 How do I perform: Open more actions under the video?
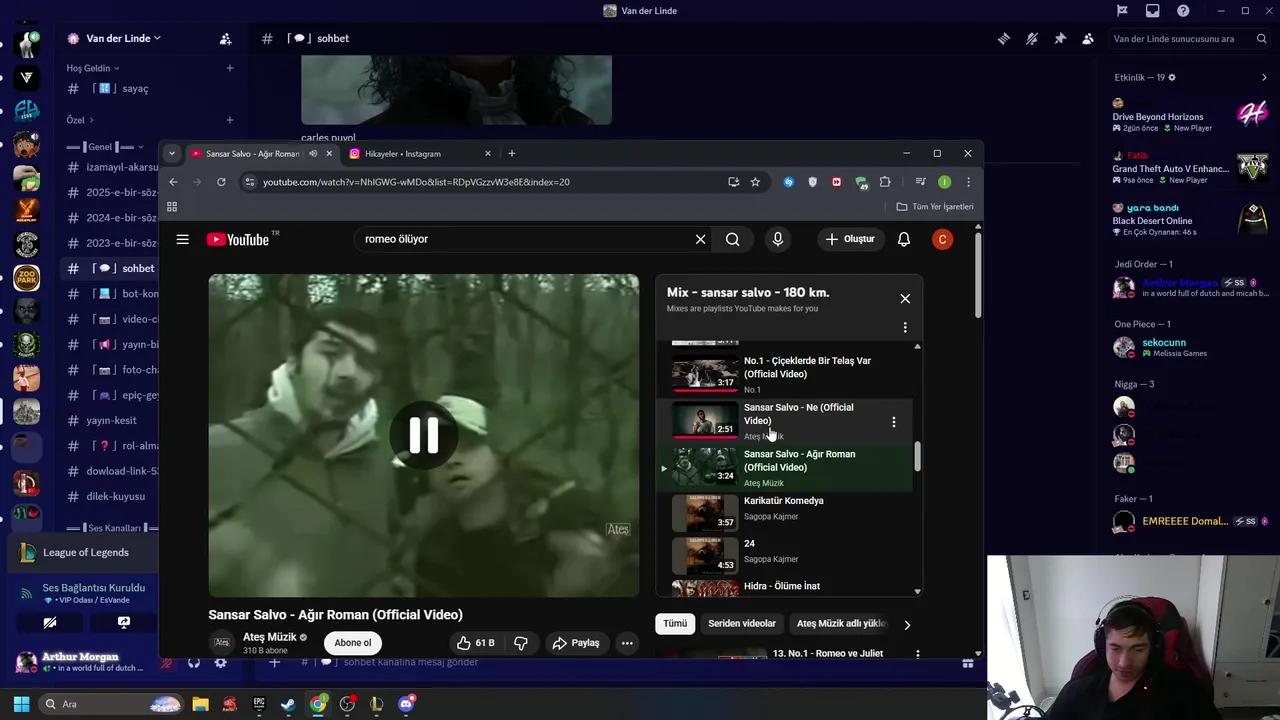coord(627,643)
